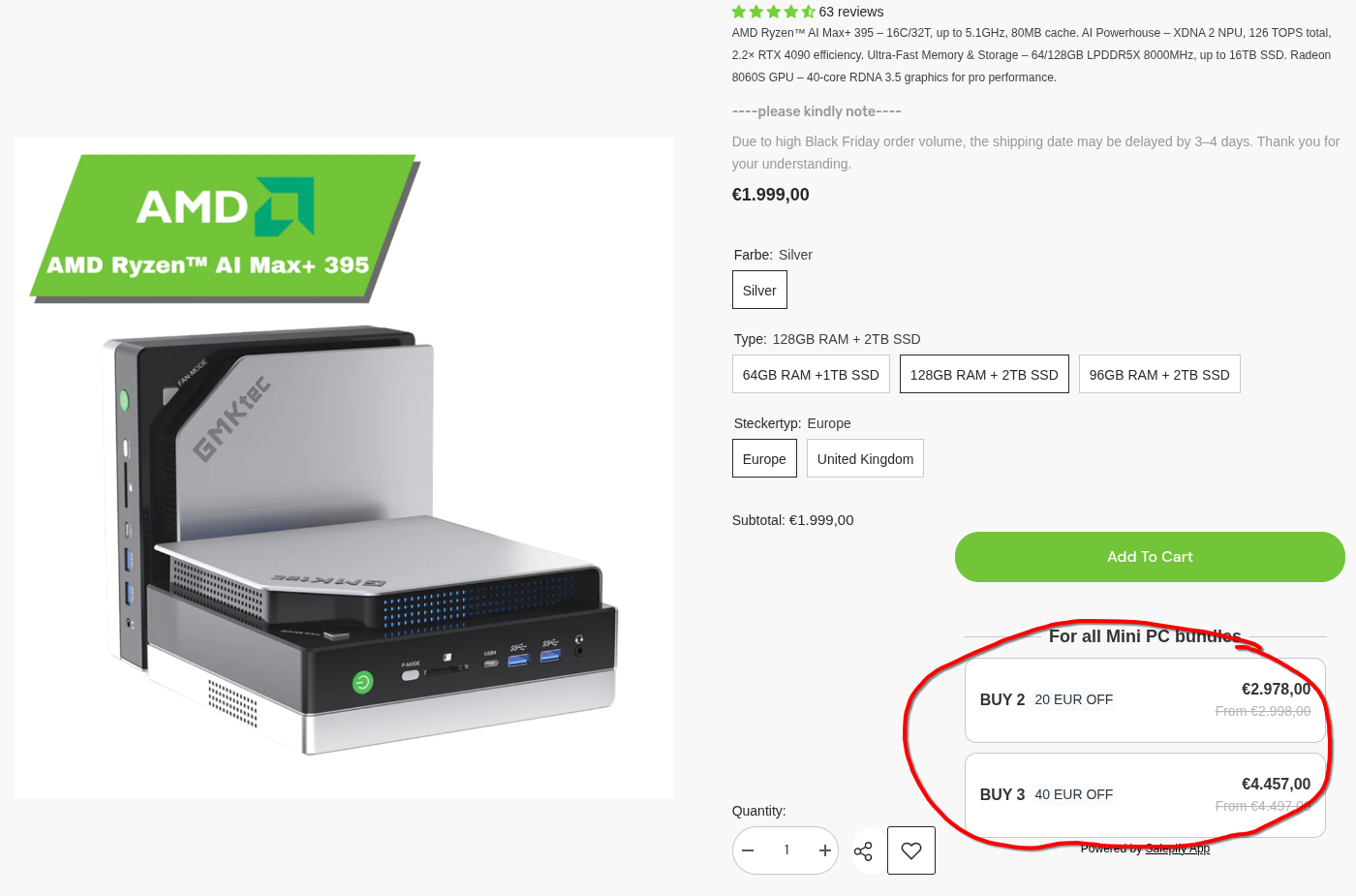Choose 128GB RAM + 2TB SSD type
Screen dimensions: 1356x896
[984, 375]
